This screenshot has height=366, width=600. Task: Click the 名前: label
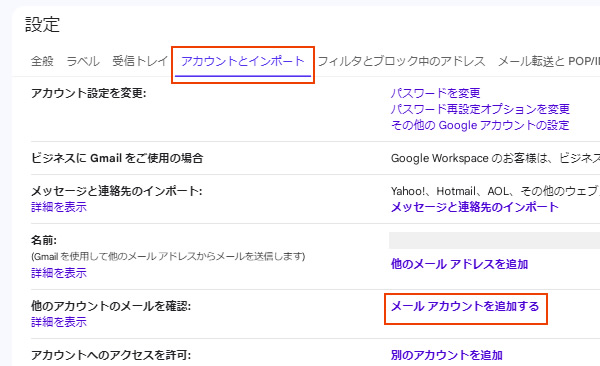point(44,240)
